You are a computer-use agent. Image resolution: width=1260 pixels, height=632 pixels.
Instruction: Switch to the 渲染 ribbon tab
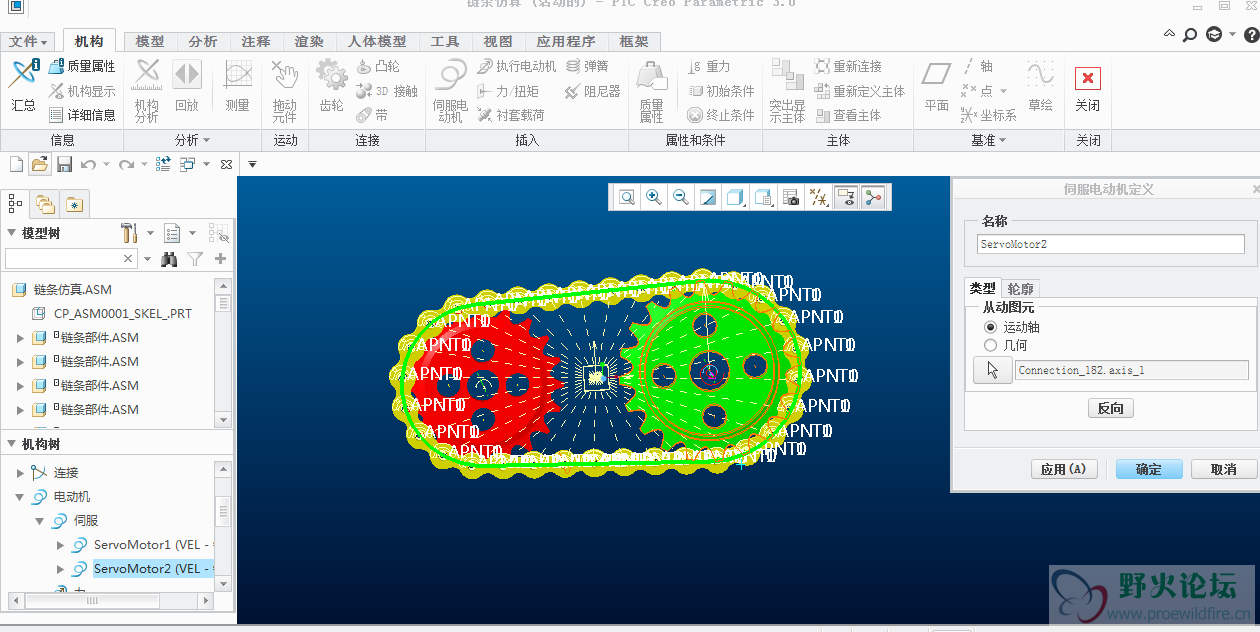pyautogui.click(x=309, y=42)
